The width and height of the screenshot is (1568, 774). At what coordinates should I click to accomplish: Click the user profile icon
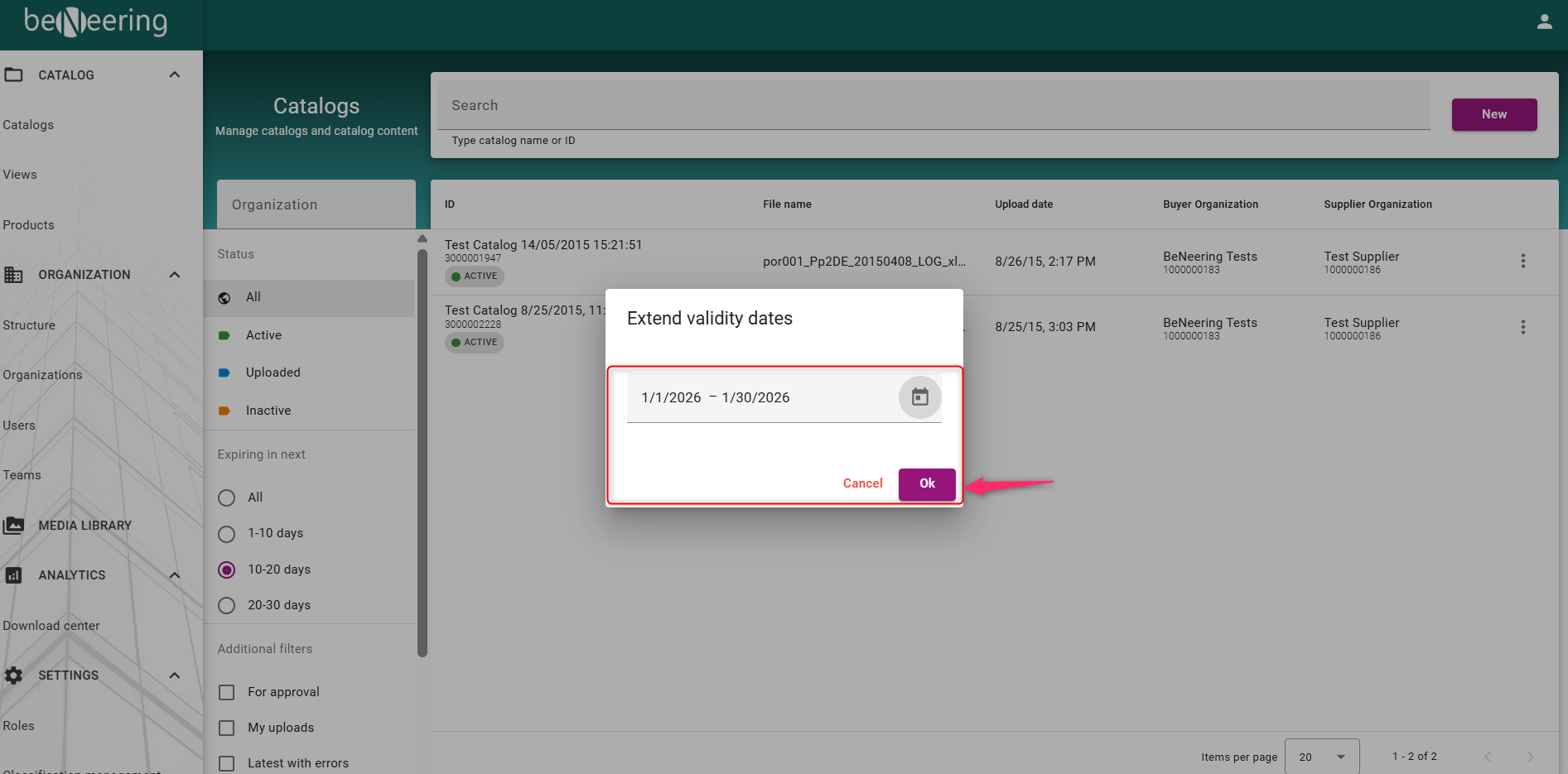(1544, 22)
